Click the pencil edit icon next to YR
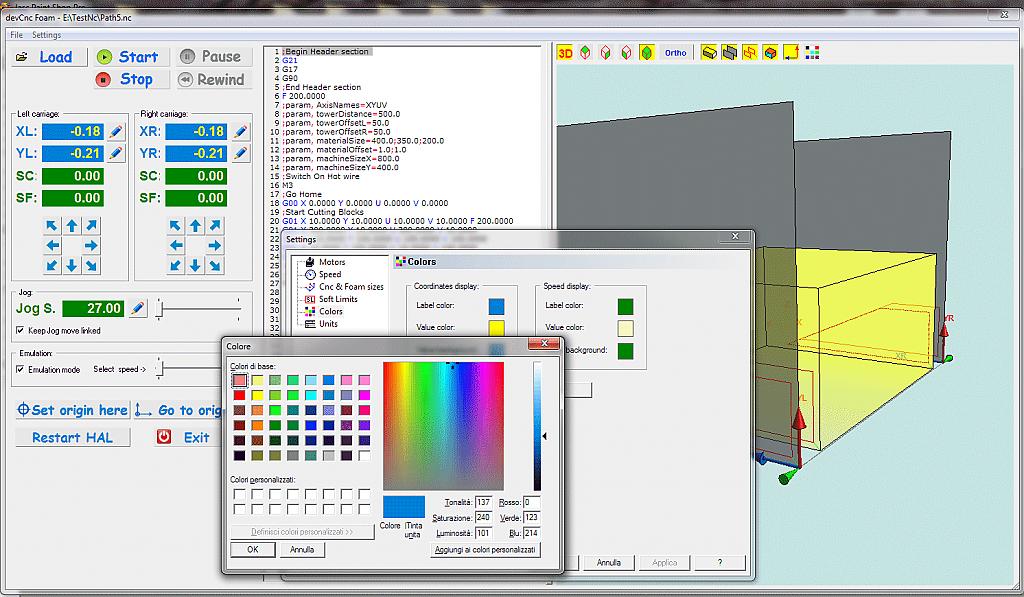Viewport: 1024px width, 597px height. click(240, 153)
